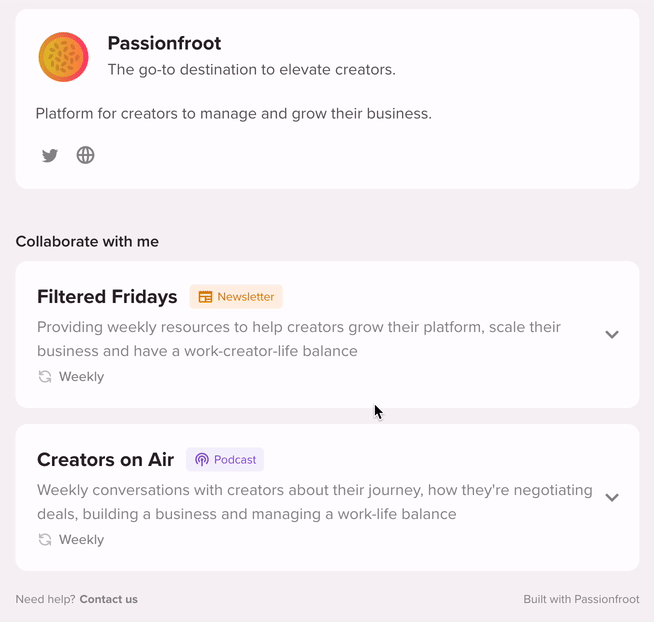Click the Collaborate with me heading

point(87,241)
